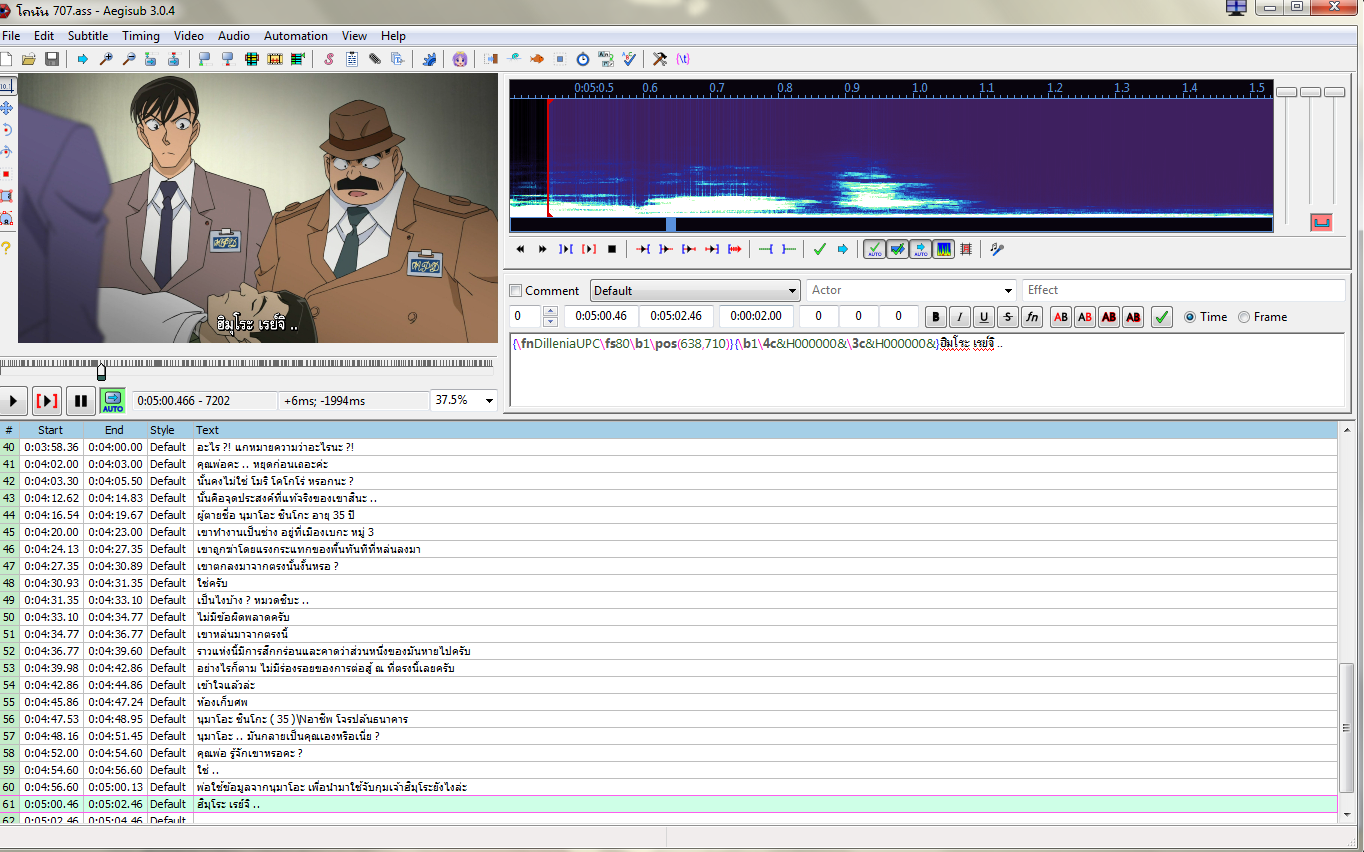Screen dimensions: 1364x852
Task: Launch the ASSDraw icon with anime face
Action: (460, 60)
